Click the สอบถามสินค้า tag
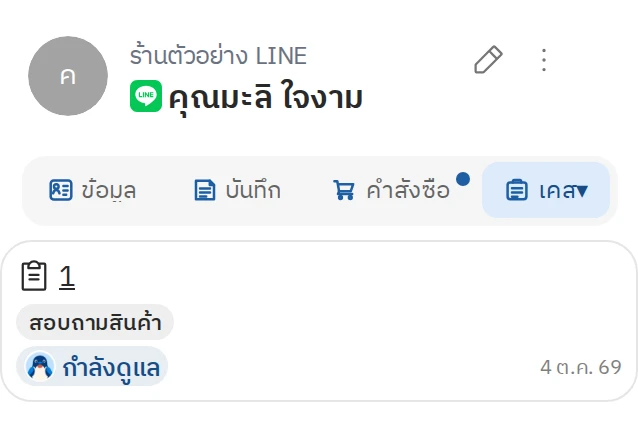The width and height of the screenshot is (638, 430). [x=95, y=322]
